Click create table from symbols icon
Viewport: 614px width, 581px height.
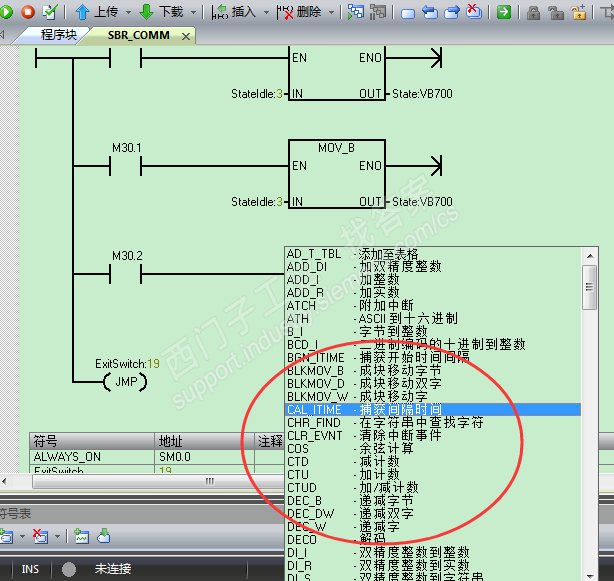click(81, 536)
